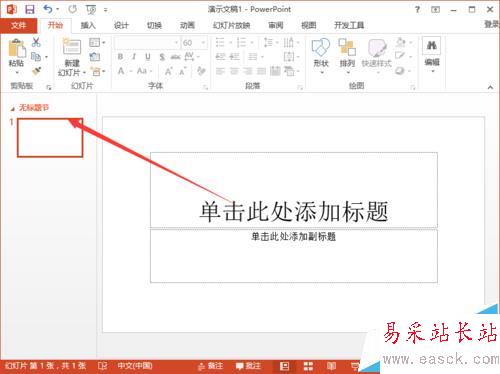The height and width of the screenshot is (374, 500).
Task: Switch to the 动画 (Animations) tab
Action: pyautogui.click(x=187, y=25)
